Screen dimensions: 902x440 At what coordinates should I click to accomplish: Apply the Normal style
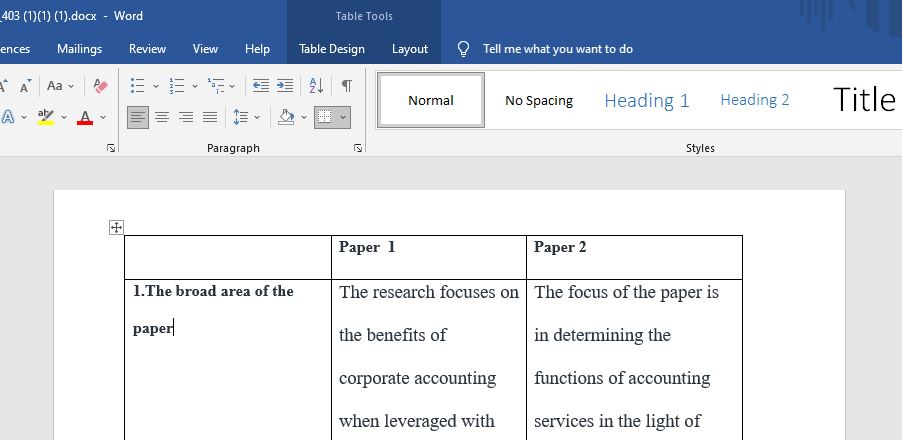pos(431,100)
